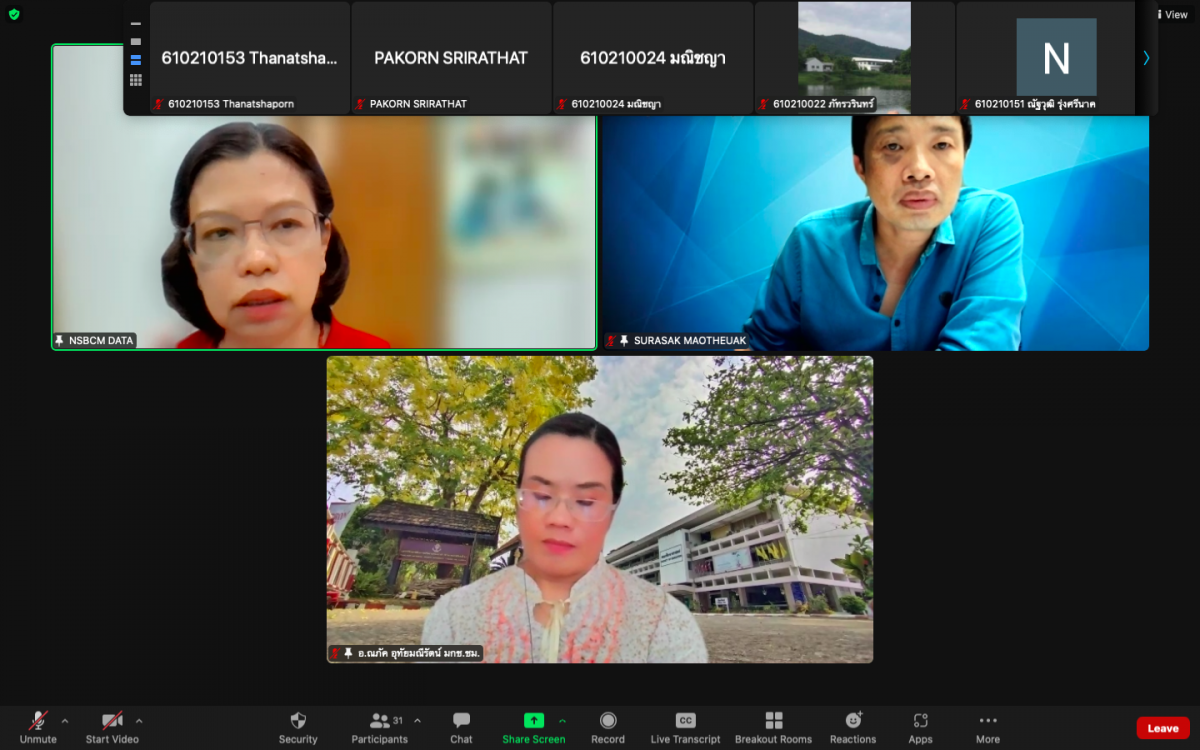The height and width of the screenshot is (750, 1200).
Task: Switch thumbnail strip to grid view icon
Action: [x=136, y=80]
